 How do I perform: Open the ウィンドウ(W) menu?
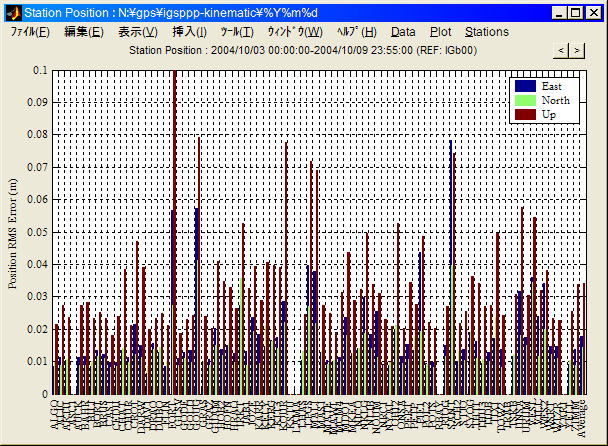tap(294, 32)
